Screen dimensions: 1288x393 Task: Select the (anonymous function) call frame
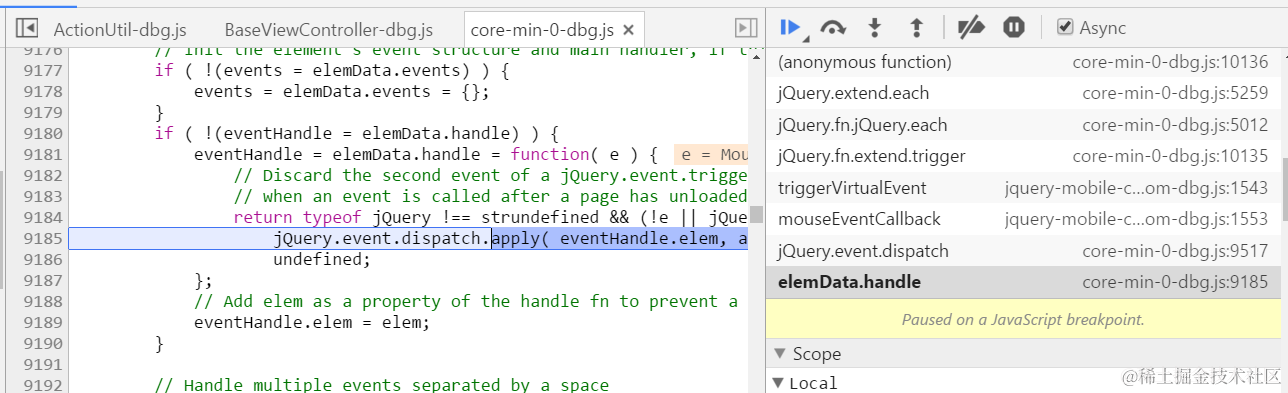click(1023, 62)
